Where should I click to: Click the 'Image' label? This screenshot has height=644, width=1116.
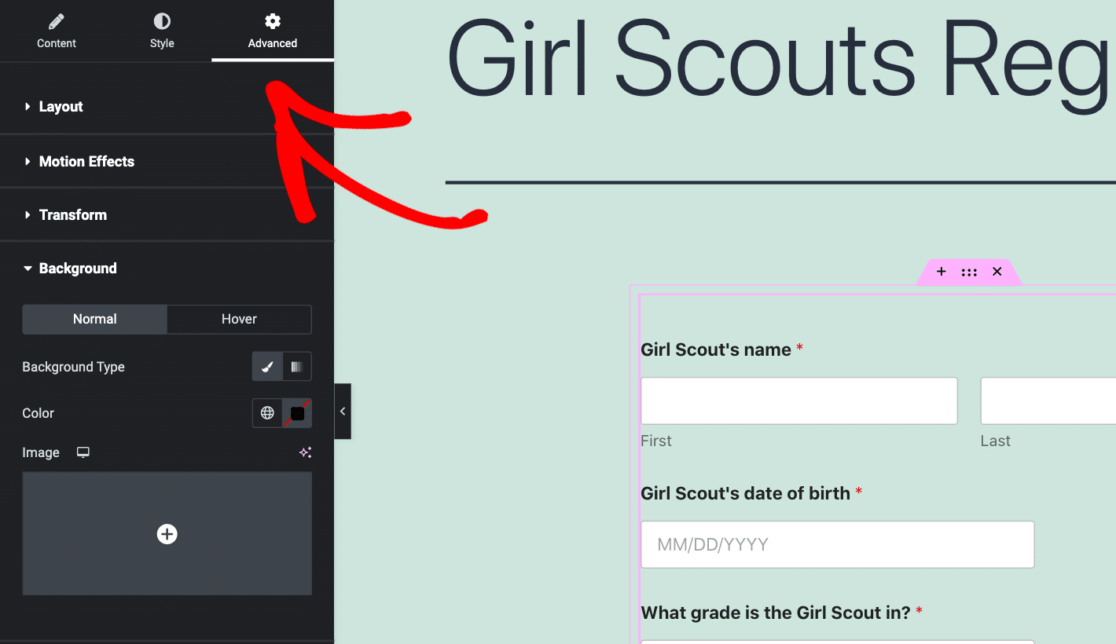pos(41,453)
